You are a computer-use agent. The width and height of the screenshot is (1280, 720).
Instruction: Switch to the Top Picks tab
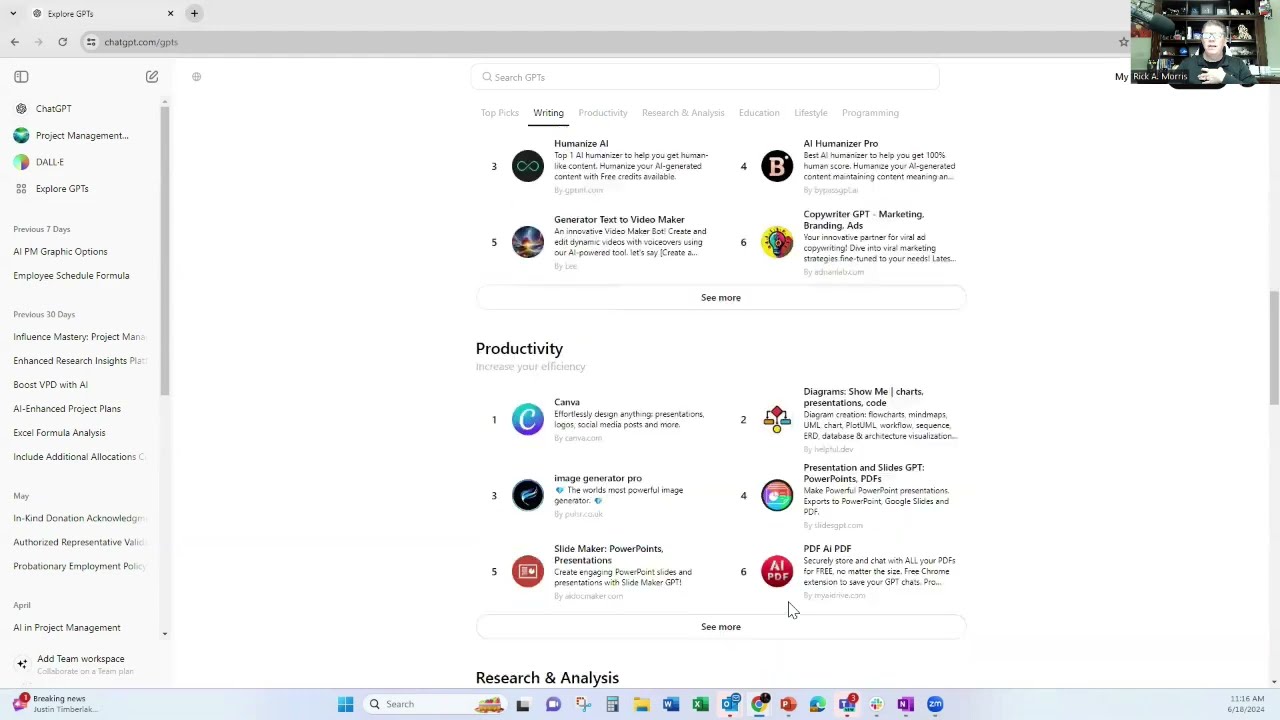coord(500,113)
